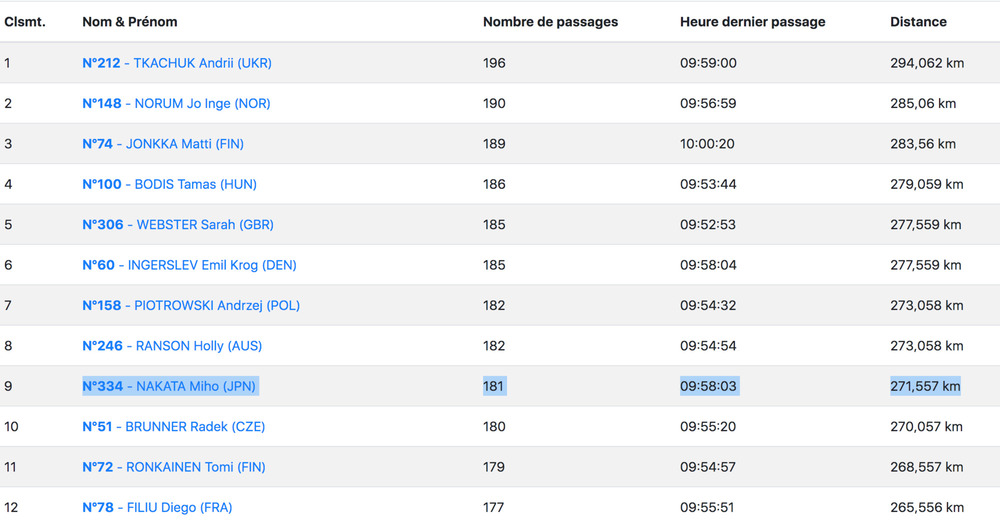Open N°158 PIOTROWSKI Andrzej link
Viewport: 1000px width, 526px height.
point(191,305)
